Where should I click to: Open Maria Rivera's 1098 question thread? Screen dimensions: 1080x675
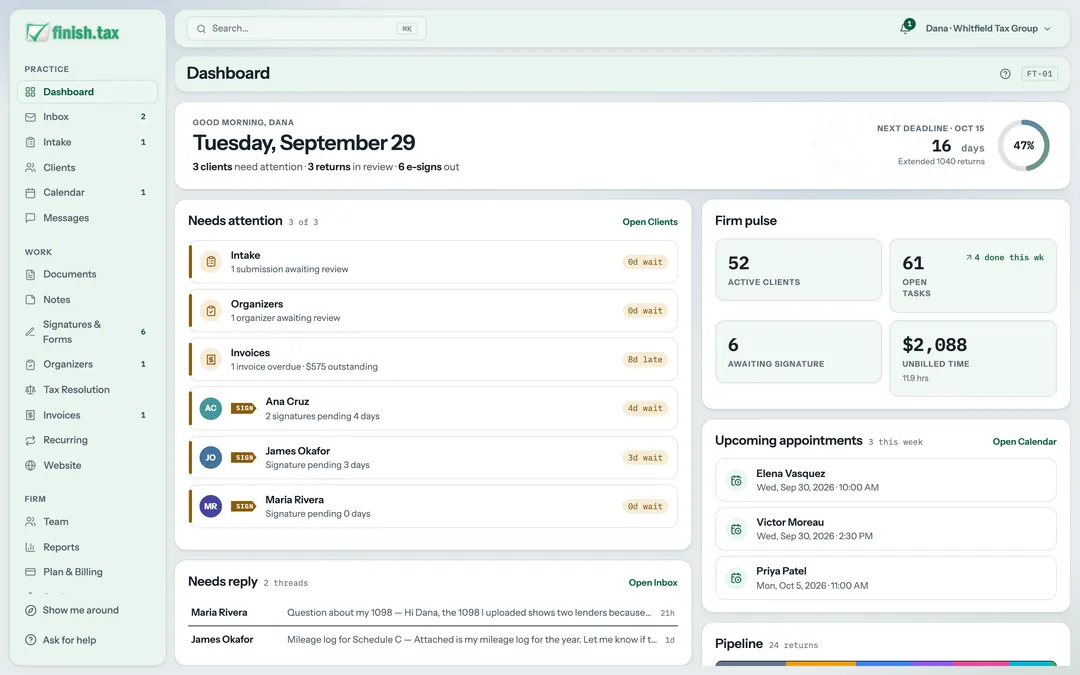tap(433, 612)
